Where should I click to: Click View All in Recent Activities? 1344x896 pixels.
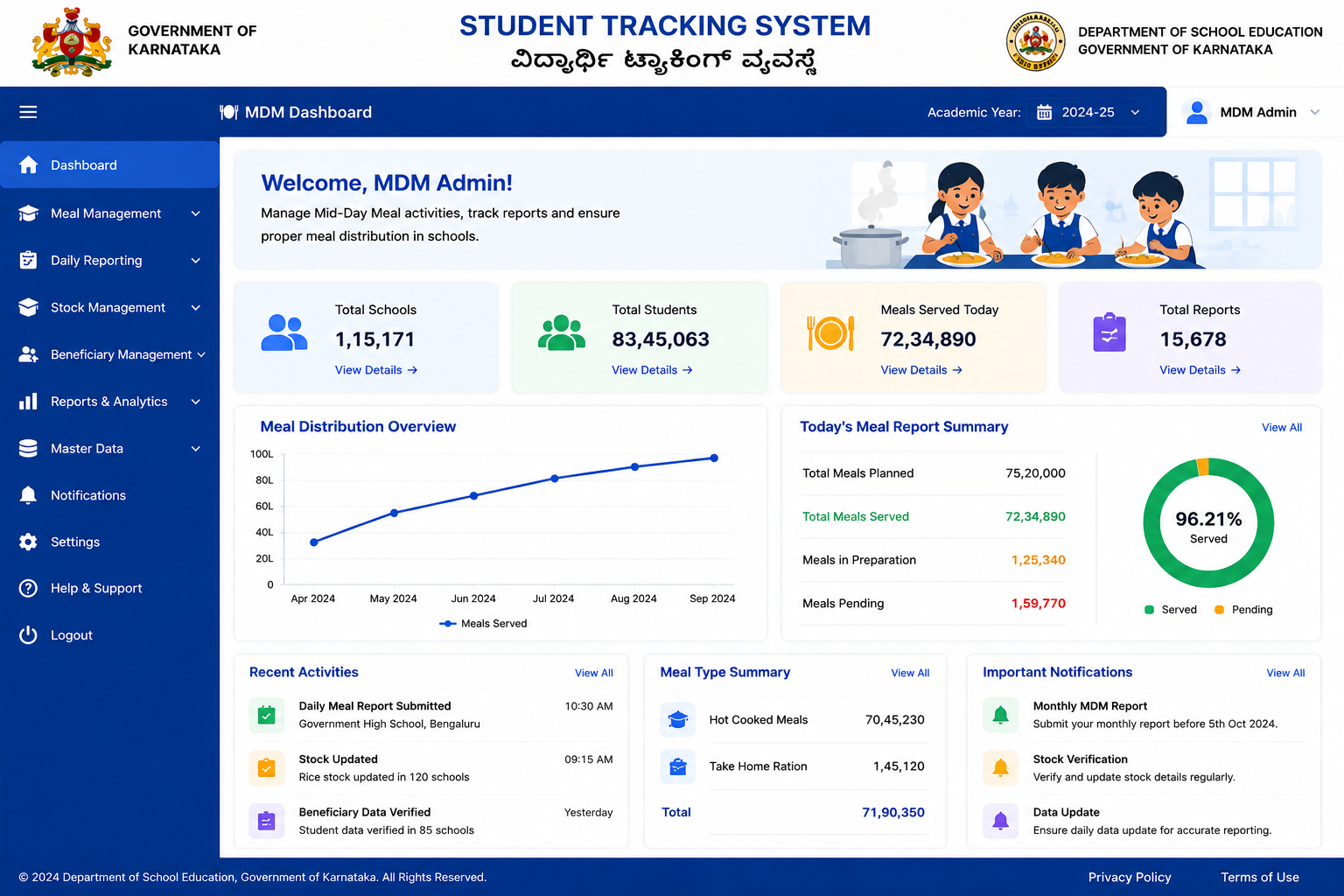[x=594, y=673]
